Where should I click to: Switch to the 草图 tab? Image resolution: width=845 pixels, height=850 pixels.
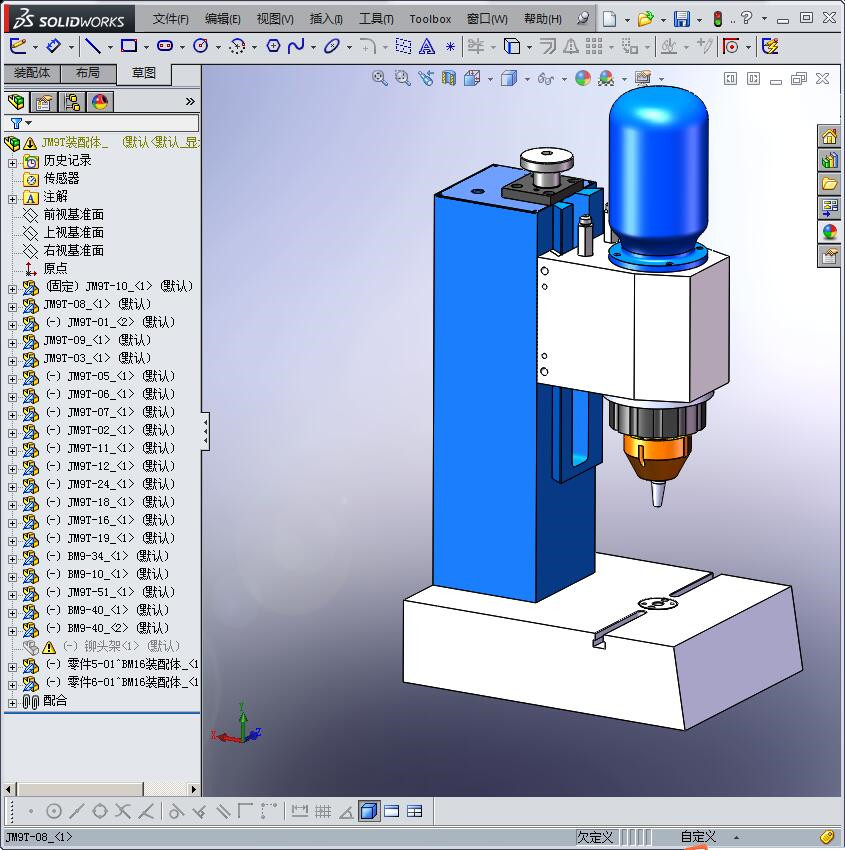[144, 73]
